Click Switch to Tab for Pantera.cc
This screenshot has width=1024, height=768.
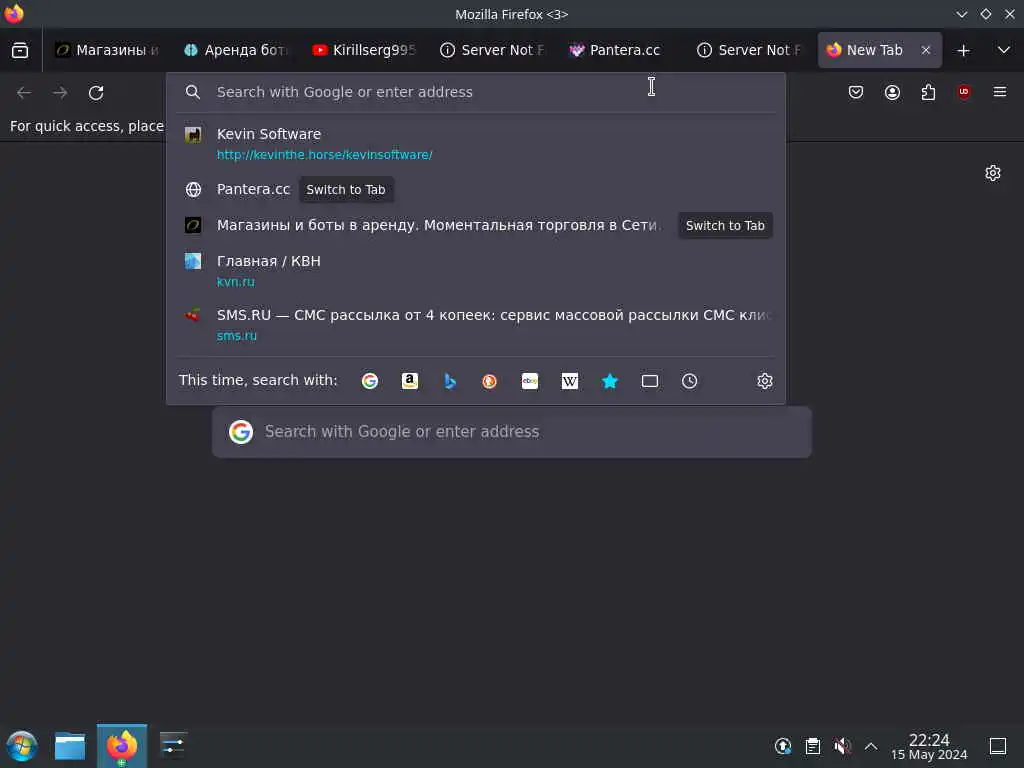pos(345,189)
